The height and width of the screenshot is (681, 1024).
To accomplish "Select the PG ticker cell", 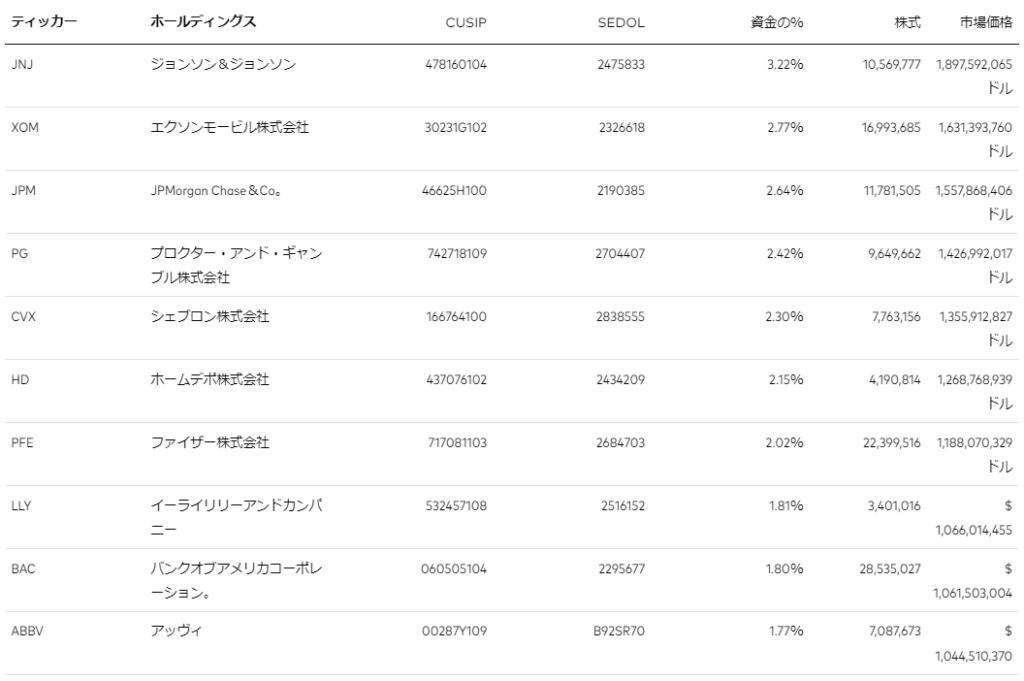I will pyautogui.click(x=19, y=254).
